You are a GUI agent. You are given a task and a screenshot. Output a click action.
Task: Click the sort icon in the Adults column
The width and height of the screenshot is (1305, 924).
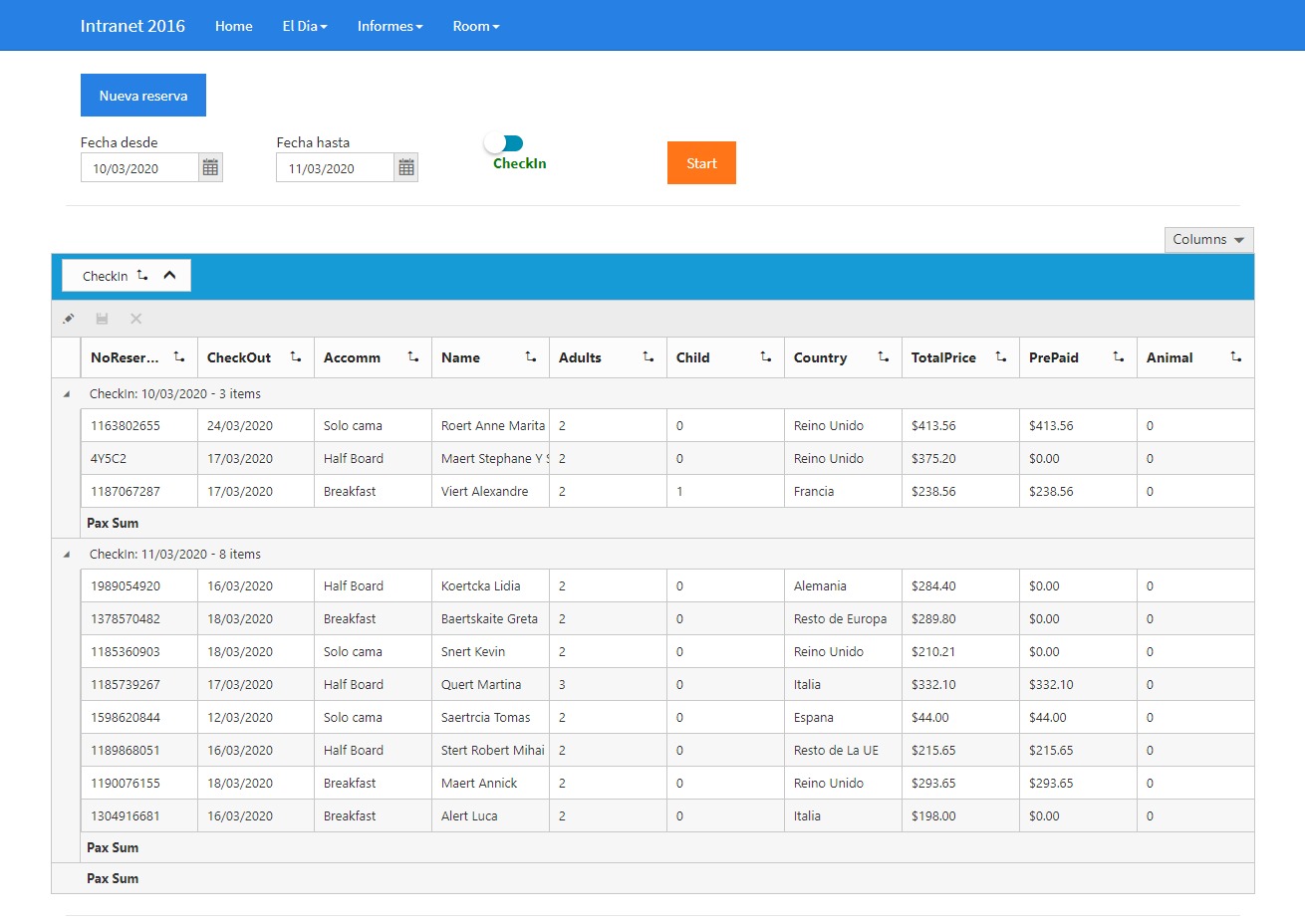click(x=648, y=357)
